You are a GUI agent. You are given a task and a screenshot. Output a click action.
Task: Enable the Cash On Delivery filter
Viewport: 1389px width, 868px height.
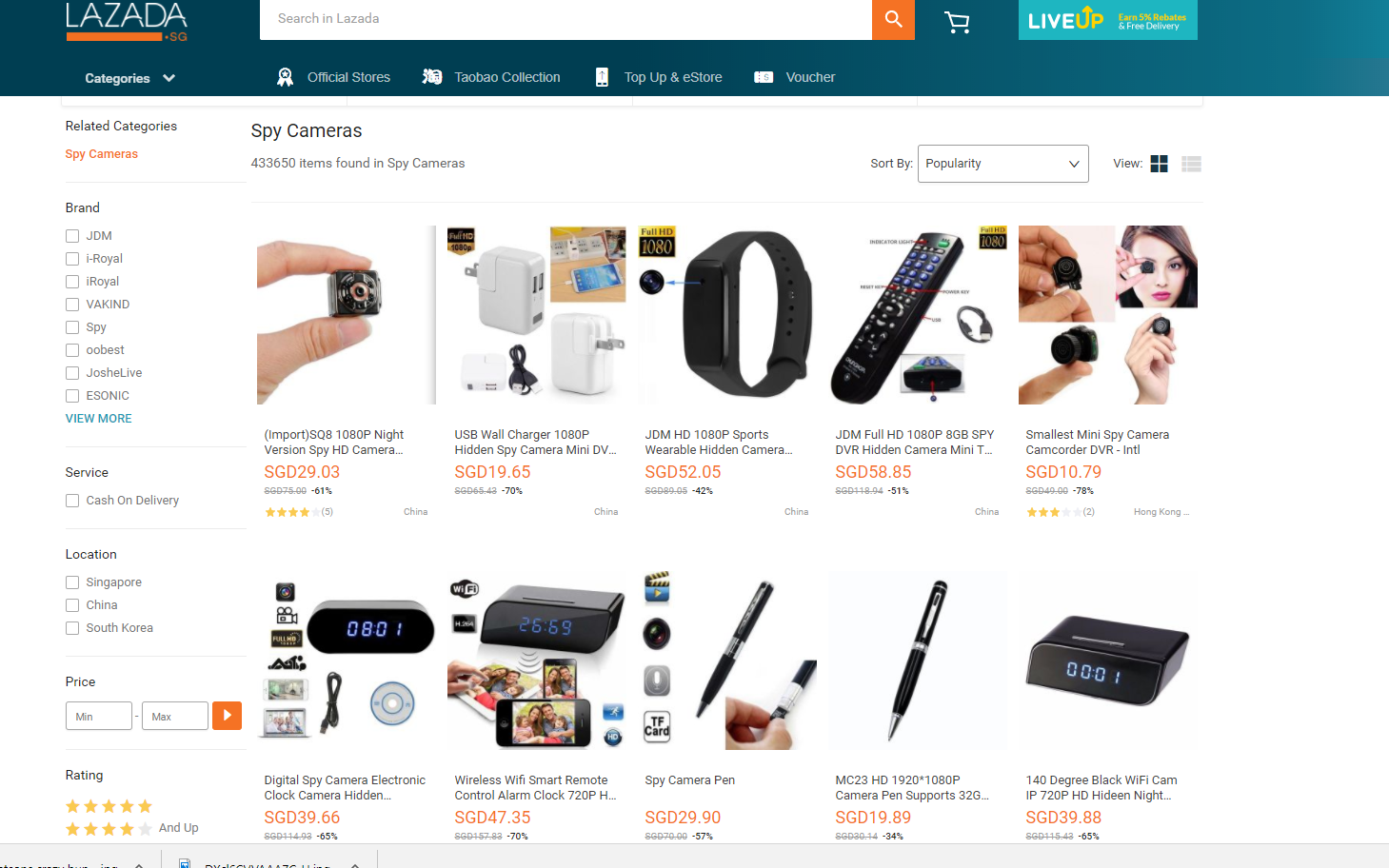tap(72, 501)
